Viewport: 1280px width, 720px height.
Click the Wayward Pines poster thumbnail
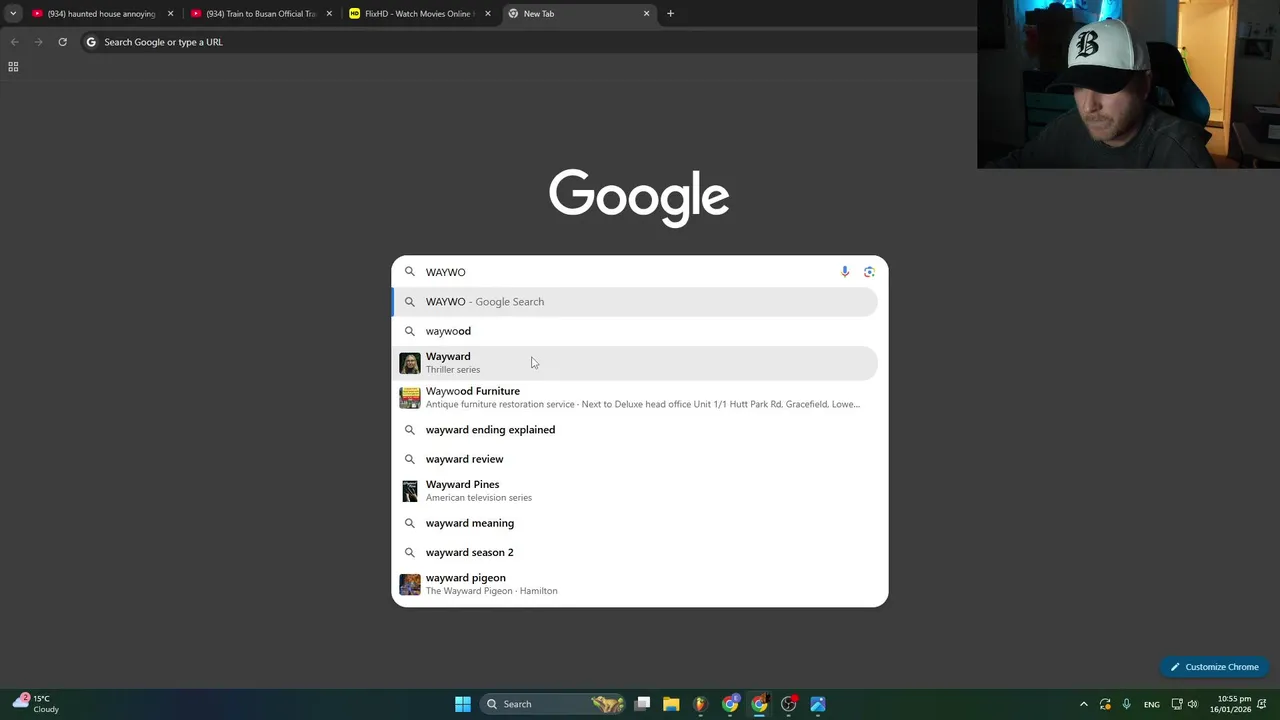410,491
